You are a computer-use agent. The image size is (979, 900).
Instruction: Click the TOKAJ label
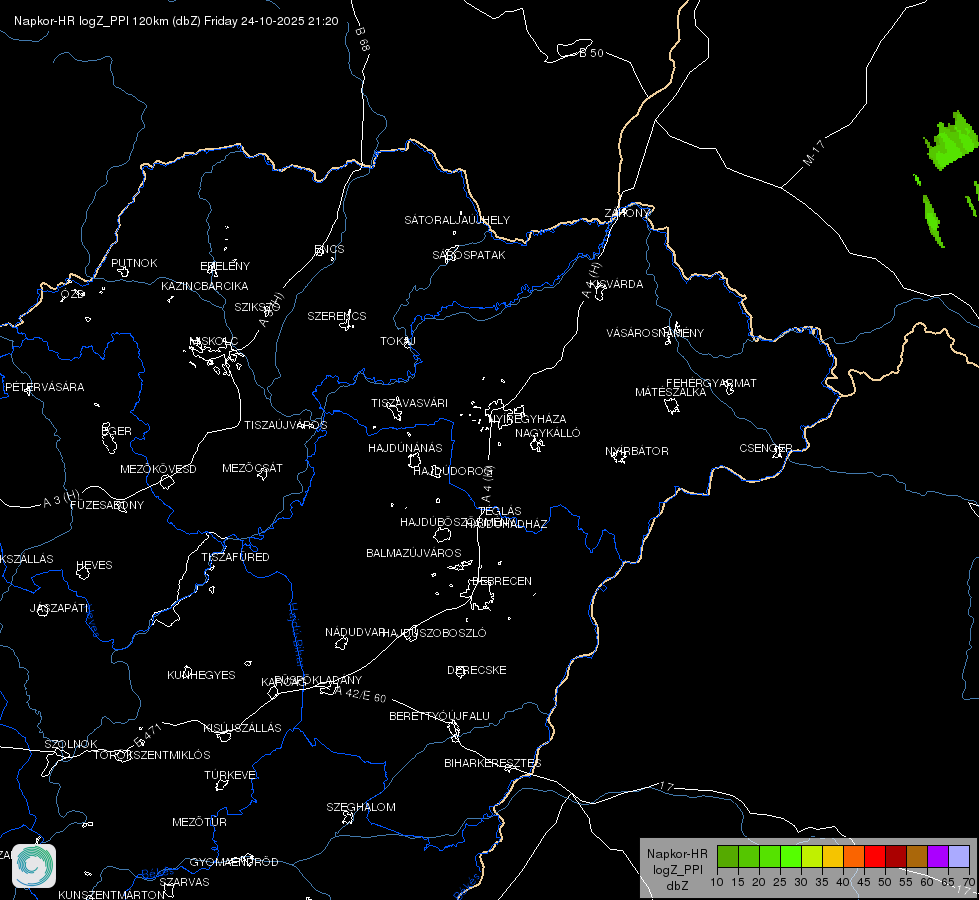tap(398, 341)
